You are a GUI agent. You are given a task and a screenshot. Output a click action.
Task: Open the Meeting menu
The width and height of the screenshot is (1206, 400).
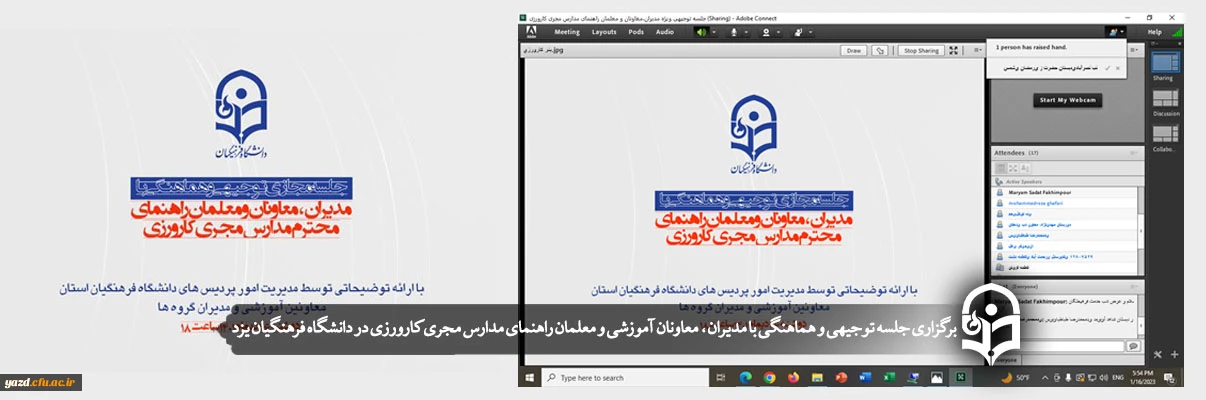pos(567,32)
